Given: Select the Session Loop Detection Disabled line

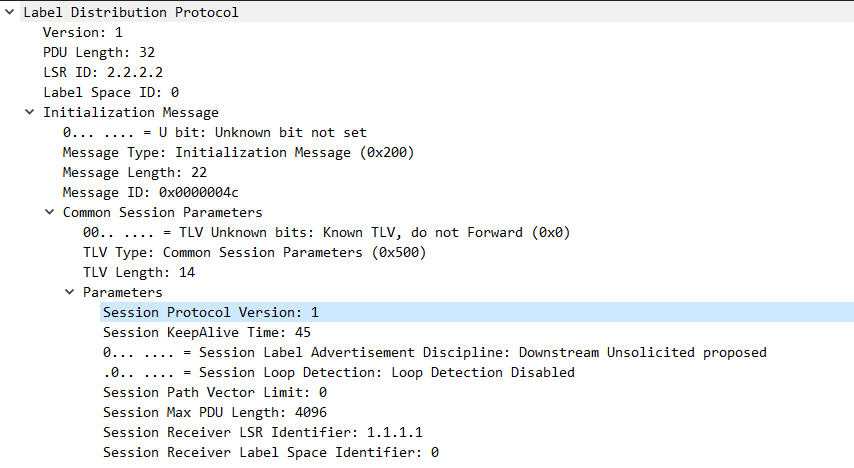Looking at the screenshot, I should tap(339, 372).
